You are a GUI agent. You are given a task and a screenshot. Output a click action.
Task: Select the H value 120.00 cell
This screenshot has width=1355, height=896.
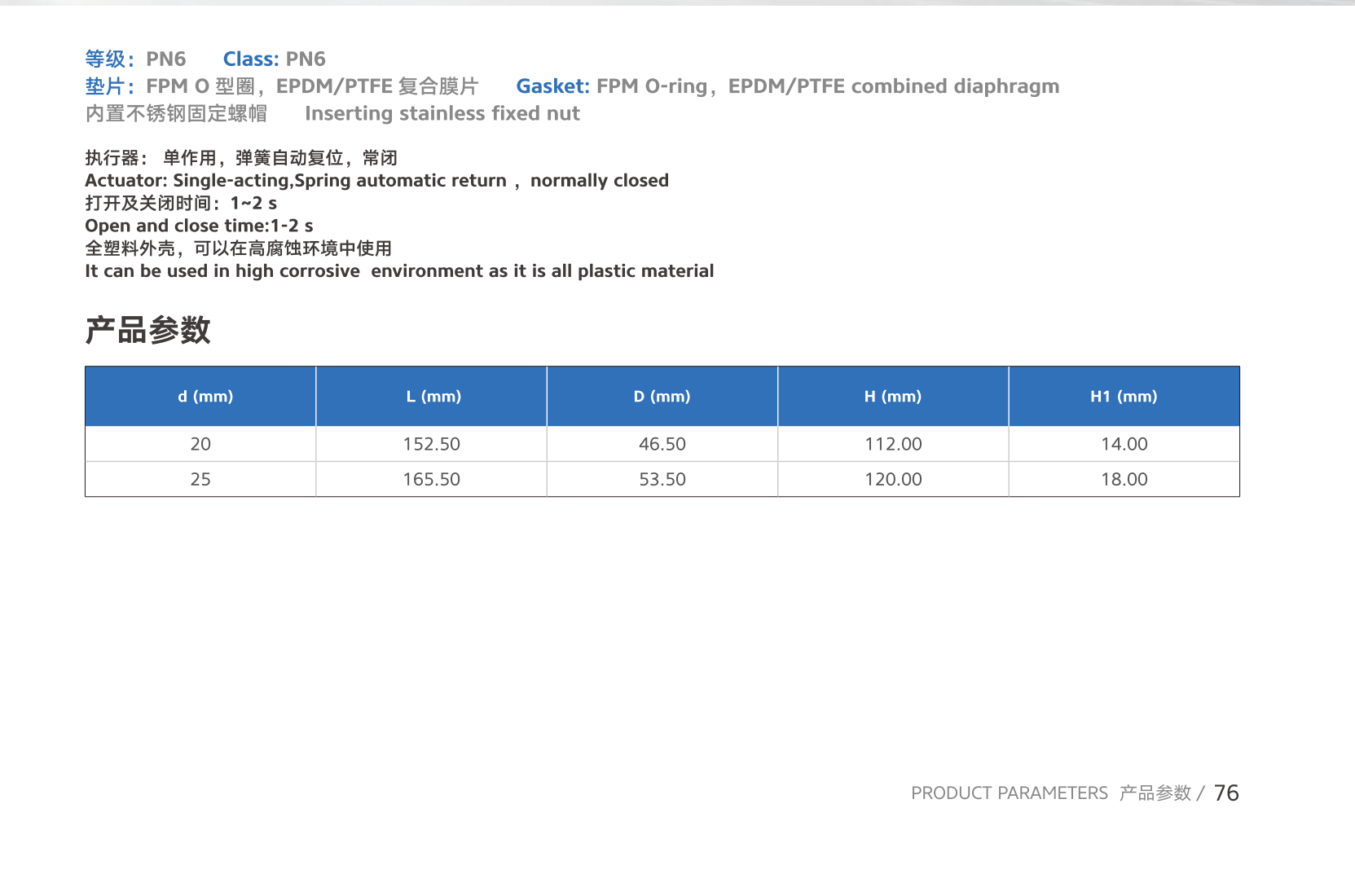[893, 479]
